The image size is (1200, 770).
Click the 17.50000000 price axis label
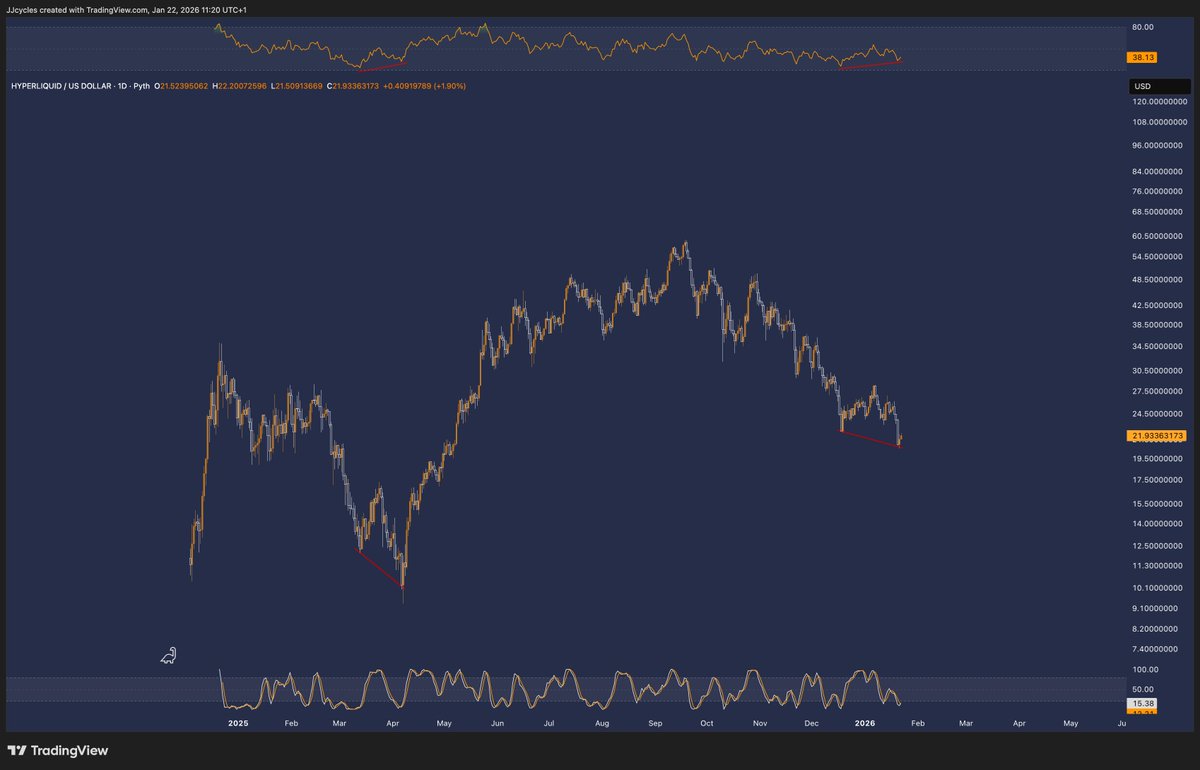pyautogui.click(x=1158, y=480)
